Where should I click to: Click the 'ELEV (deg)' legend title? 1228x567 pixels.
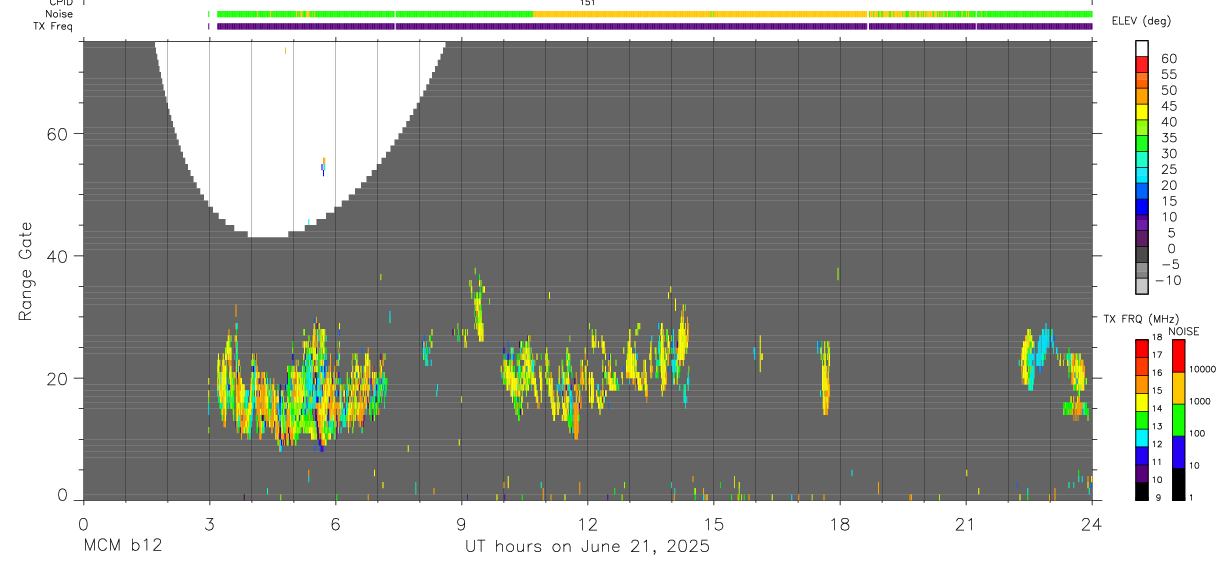click(1142, 21)
